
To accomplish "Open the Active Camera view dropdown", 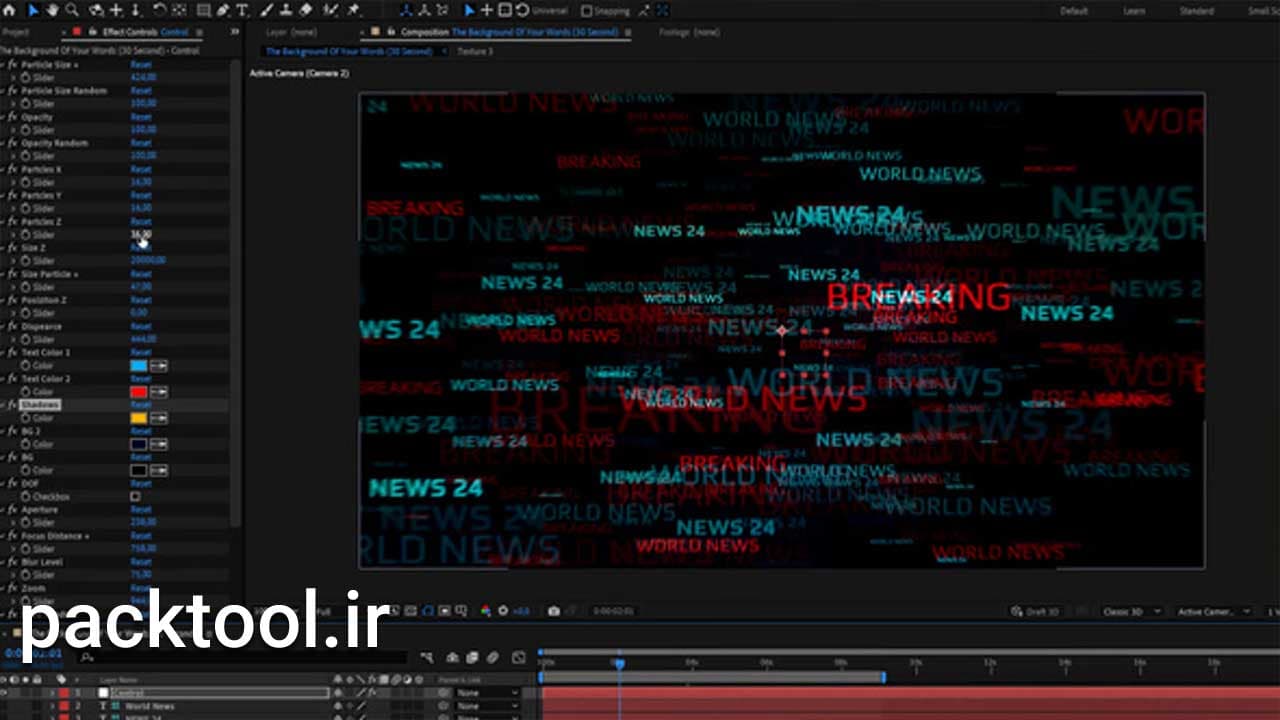I will point(1213,611).
